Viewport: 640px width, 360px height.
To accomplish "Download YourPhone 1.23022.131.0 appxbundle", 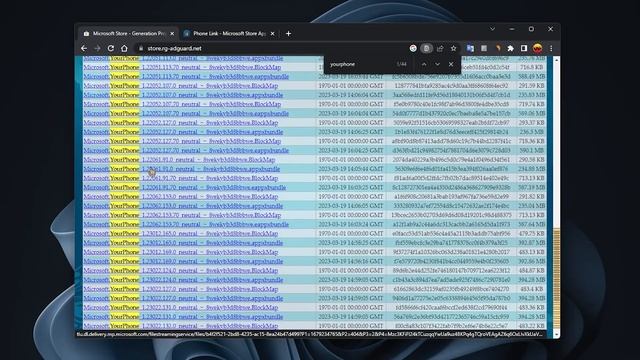I will click(x=183, y=316).
